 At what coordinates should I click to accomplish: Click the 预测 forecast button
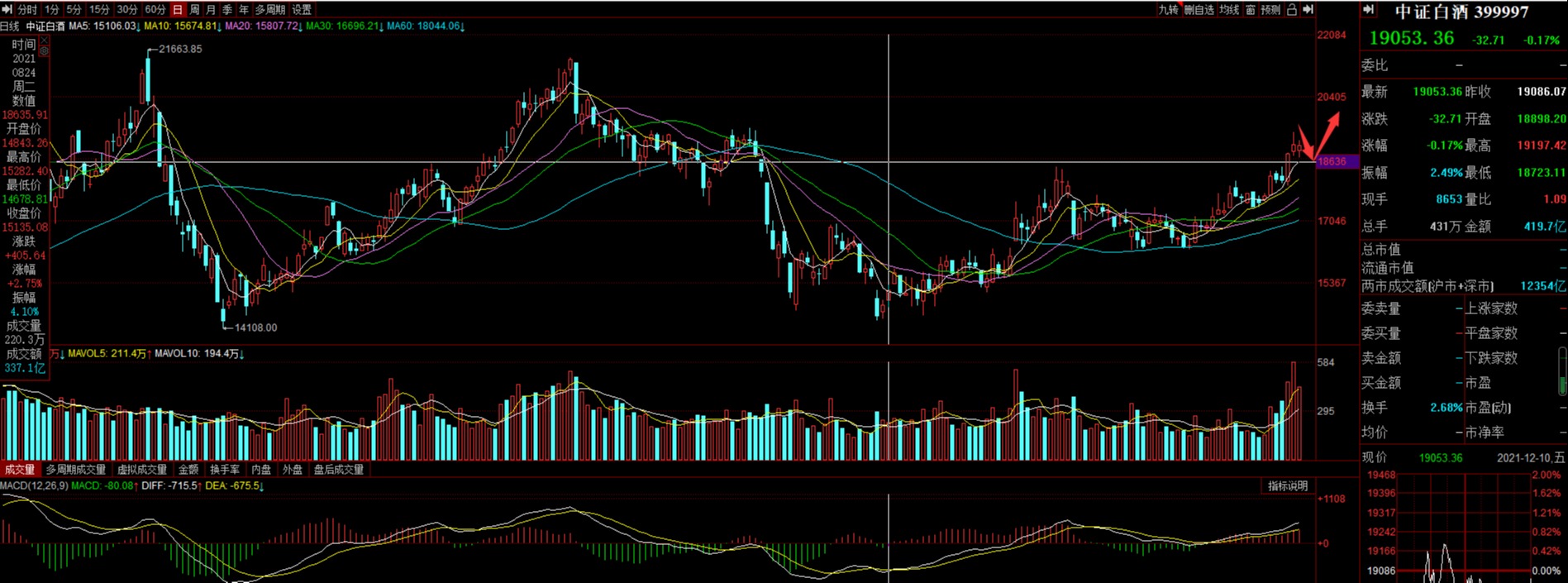(x=1270, y=9)
